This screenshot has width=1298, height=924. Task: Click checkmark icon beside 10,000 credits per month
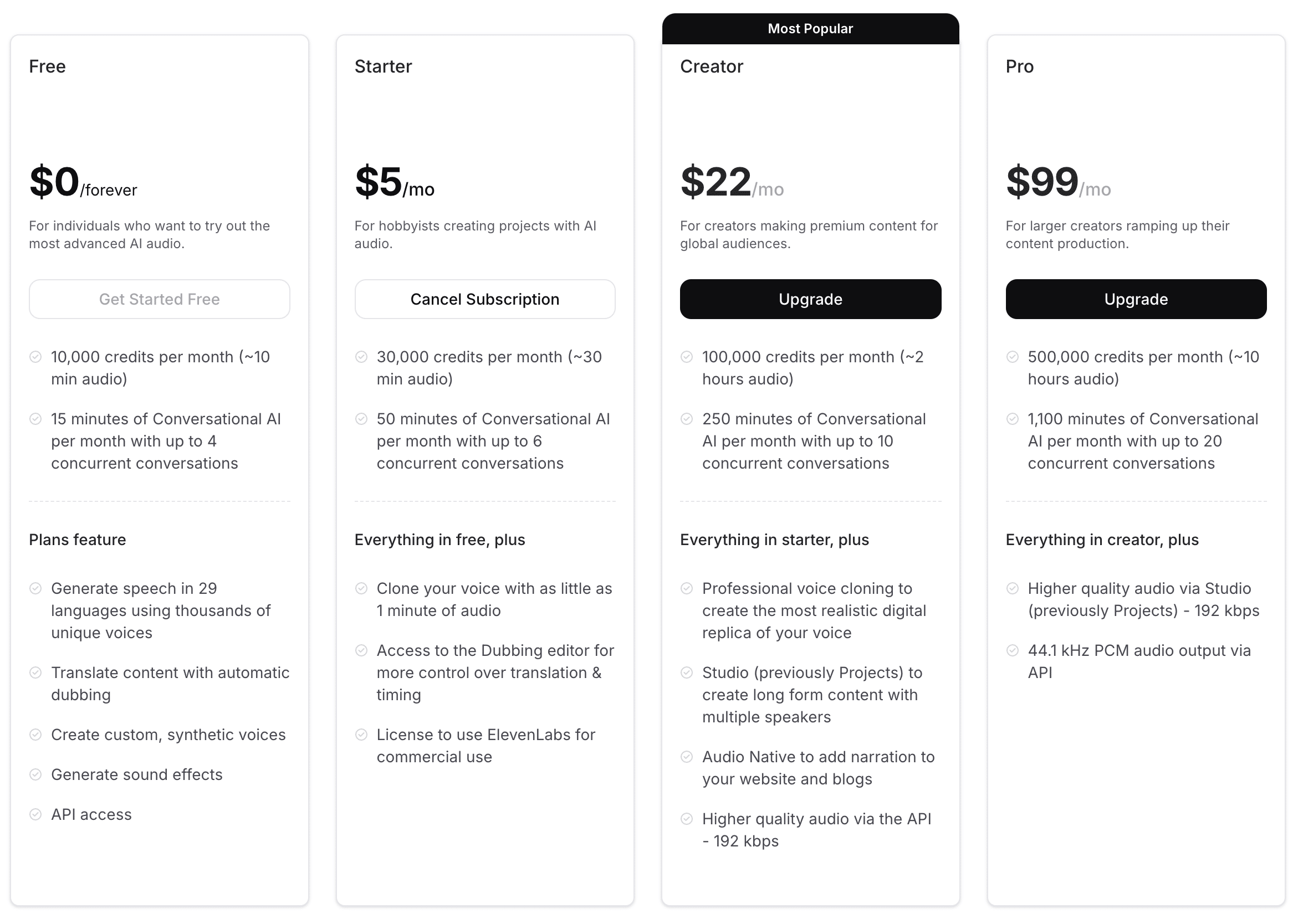[35, 357]
